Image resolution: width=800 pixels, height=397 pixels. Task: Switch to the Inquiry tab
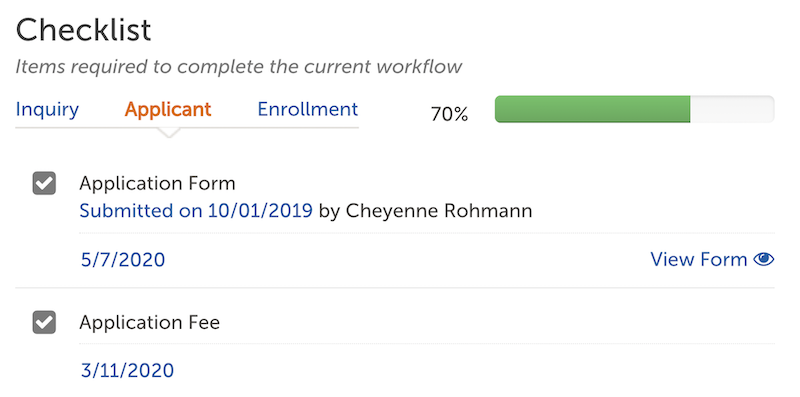point(47,109)
